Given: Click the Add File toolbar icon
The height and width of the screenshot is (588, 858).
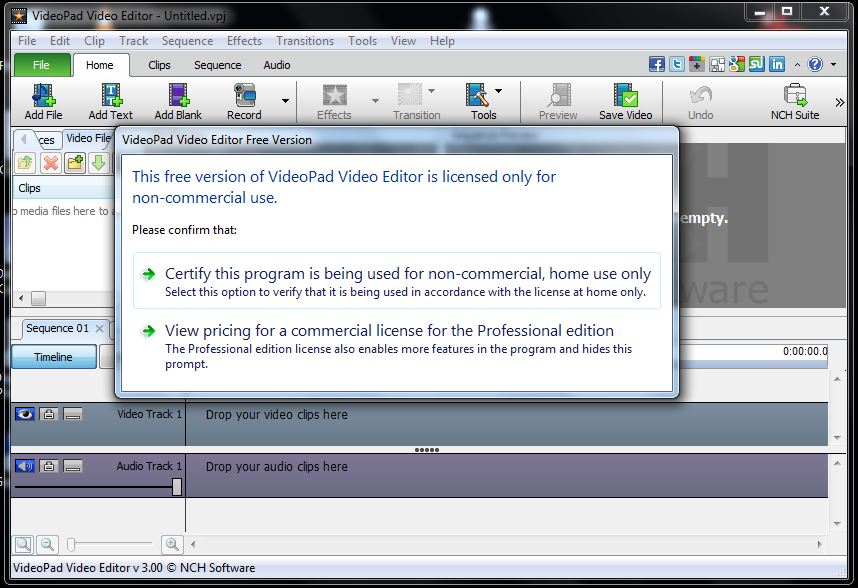Looking at the screenshot, I should click(43, 101).
